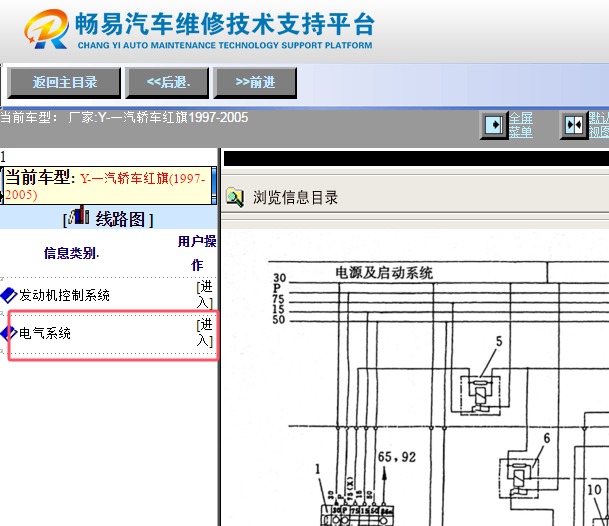Go forward with >>前进 button
The width and height of the screenshot is (609, 526).
click(x=255, y=82)
